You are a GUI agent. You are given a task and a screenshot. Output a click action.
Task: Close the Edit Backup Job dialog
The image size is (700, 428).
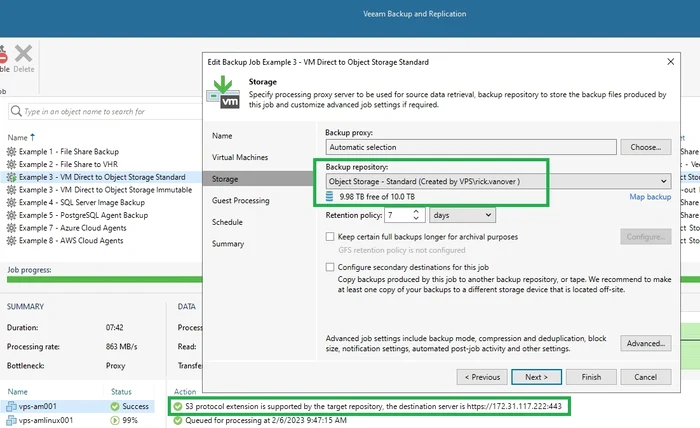(x=671, y=62)
